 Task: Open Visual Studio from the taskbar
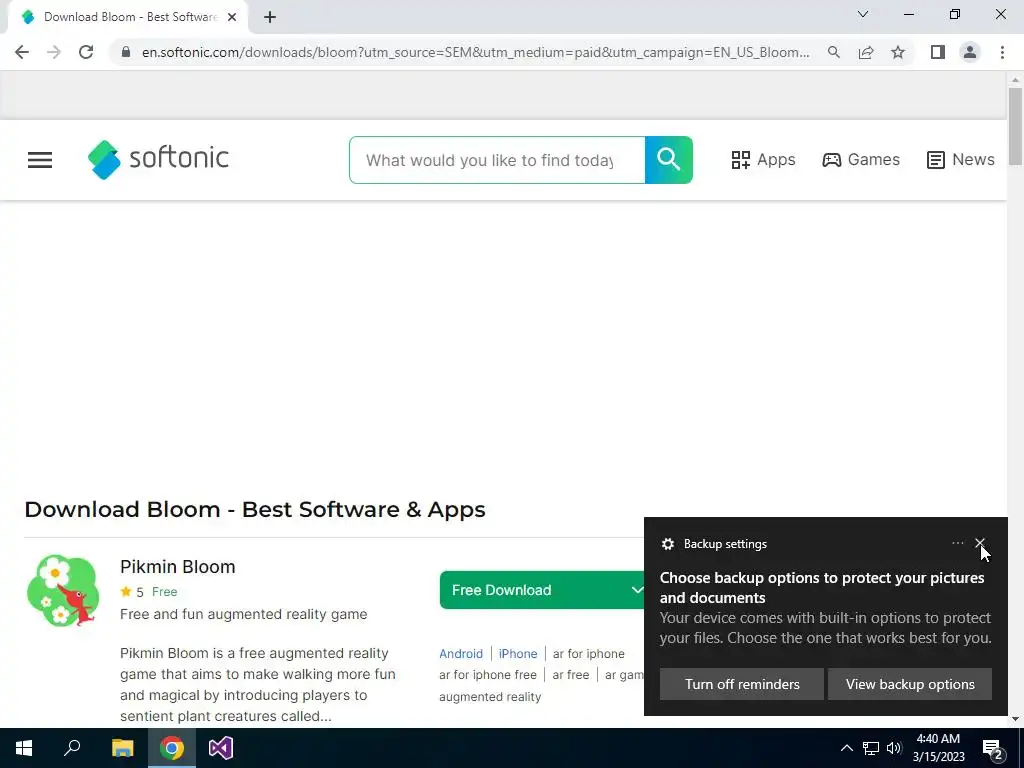pos(221,748)
